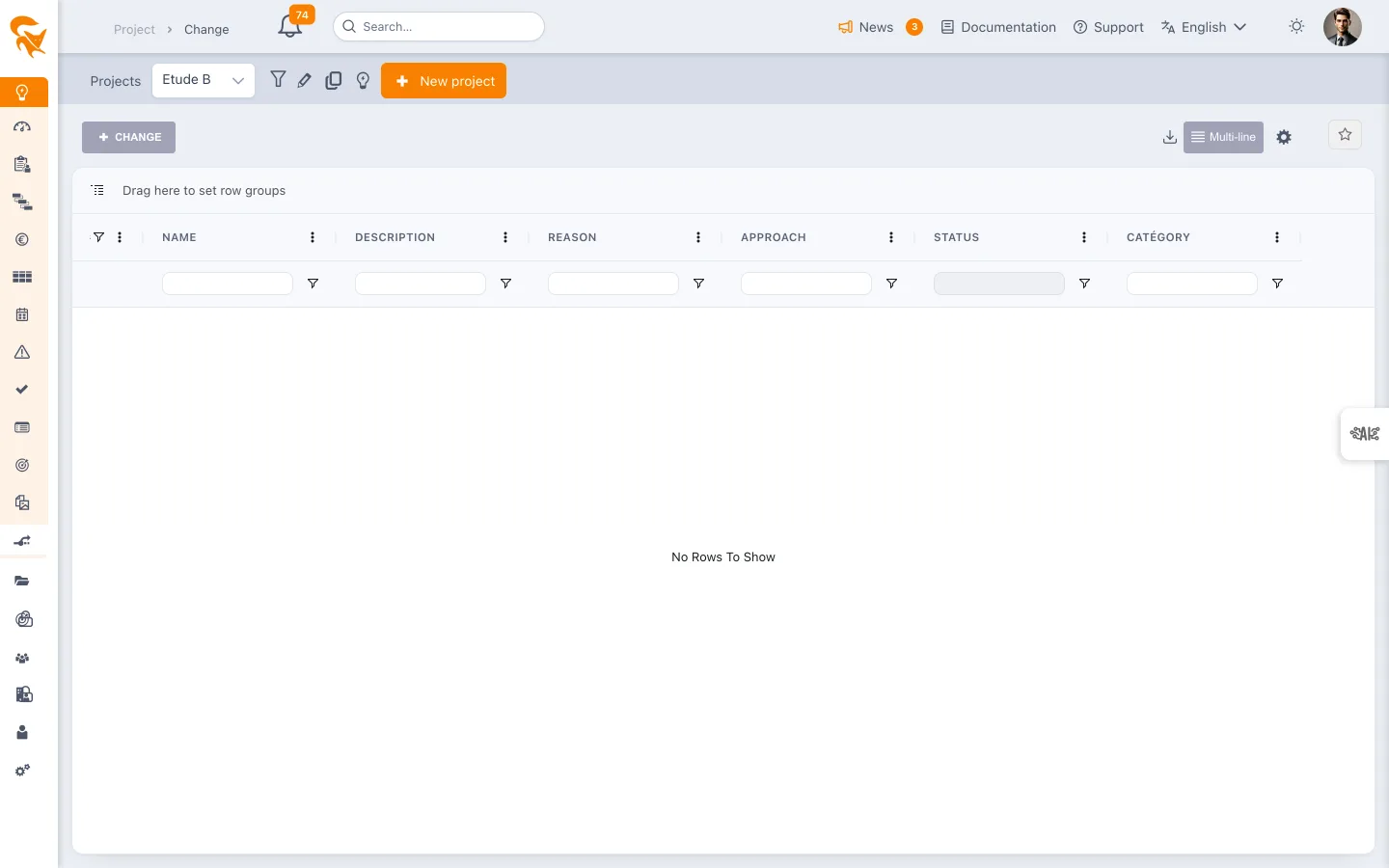Open dashboard gauge icon in sidebar
Image resolution: width=1389 pixels, height=868 pixels.
[22, 127]
